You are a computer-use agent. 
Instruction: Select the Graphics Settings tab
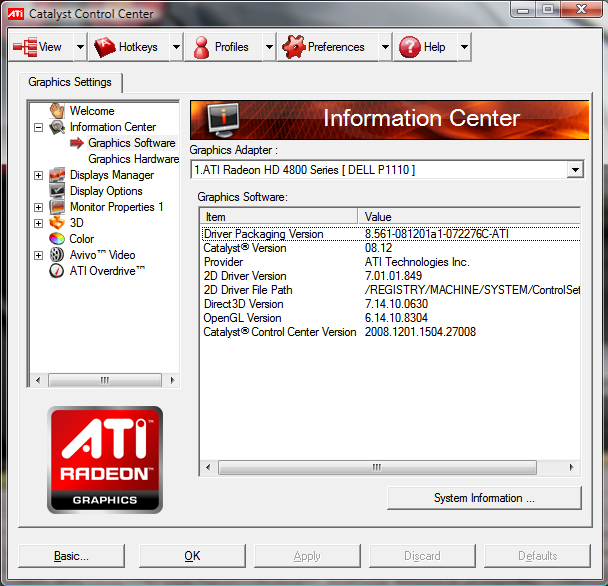coord(70,82)
